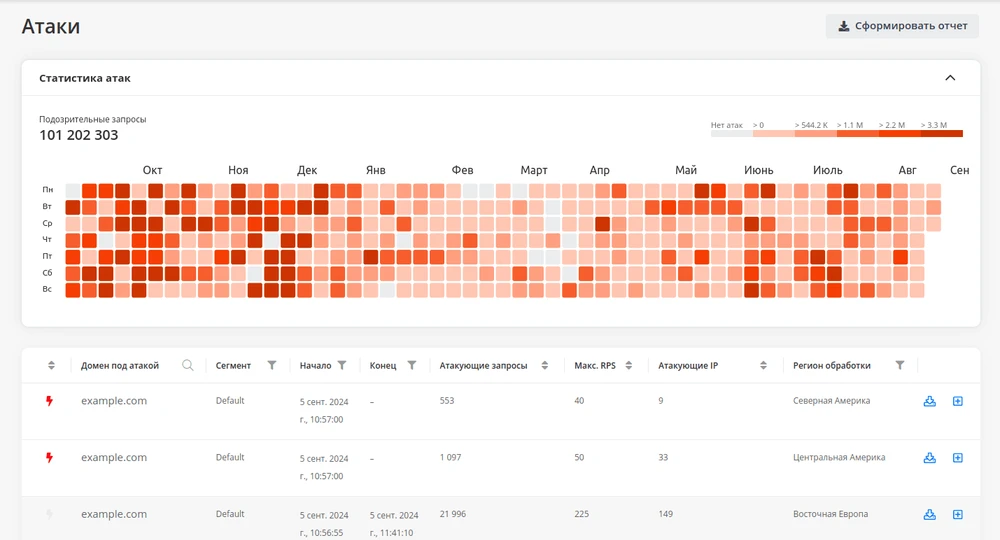The image size is (1000, 540).
Task: Open example.com domain in the second row
Action: point(114,458)
